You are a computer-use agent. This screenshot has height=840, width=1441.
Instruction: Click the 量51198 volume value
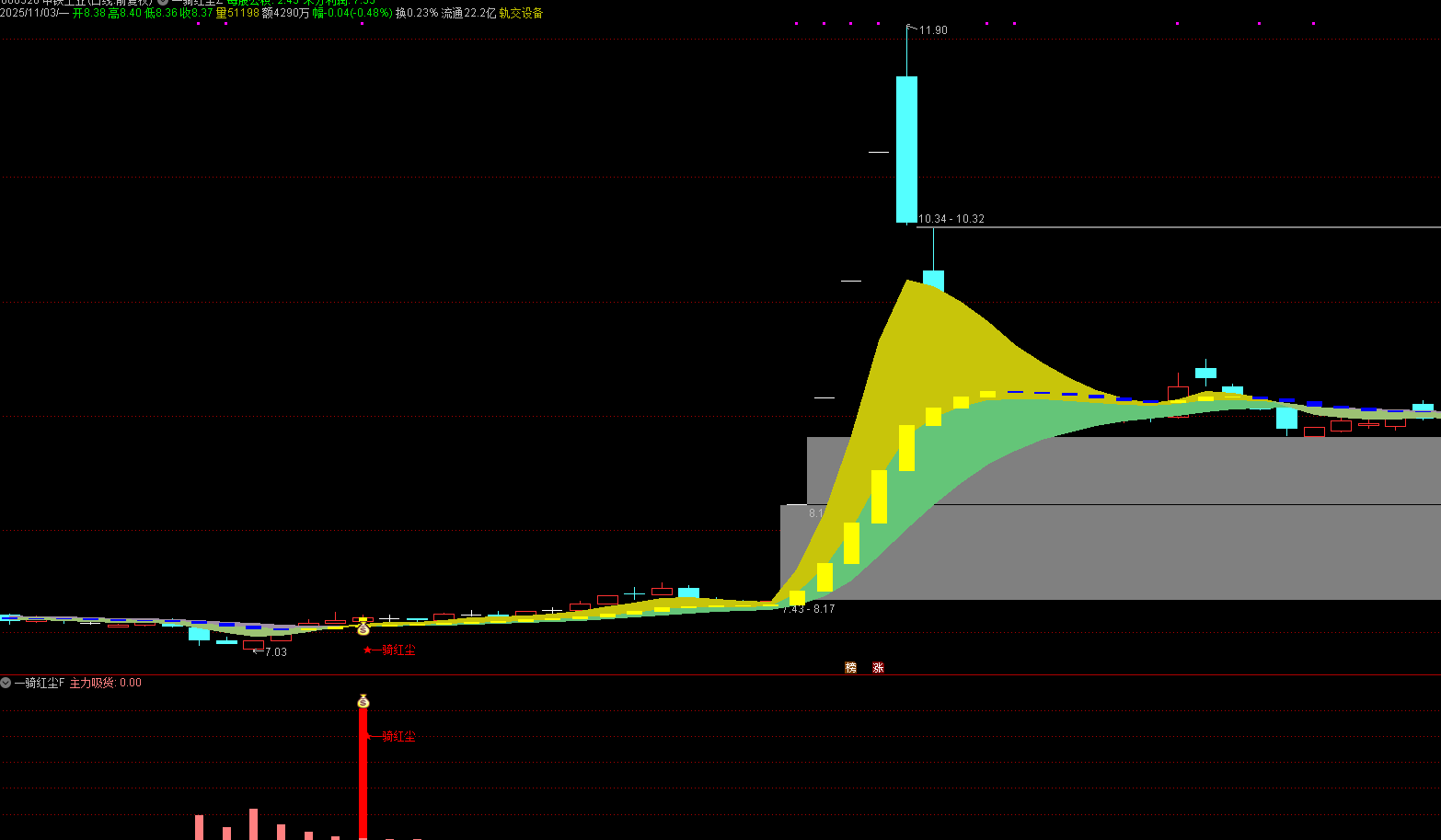pos(237,13)
